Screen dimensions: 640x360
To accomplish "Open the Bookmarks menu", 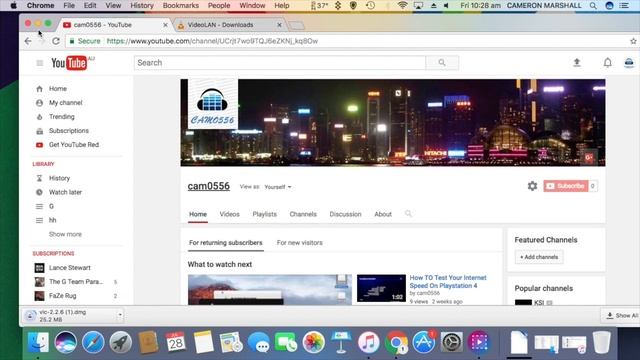I will tap(181, 6).
